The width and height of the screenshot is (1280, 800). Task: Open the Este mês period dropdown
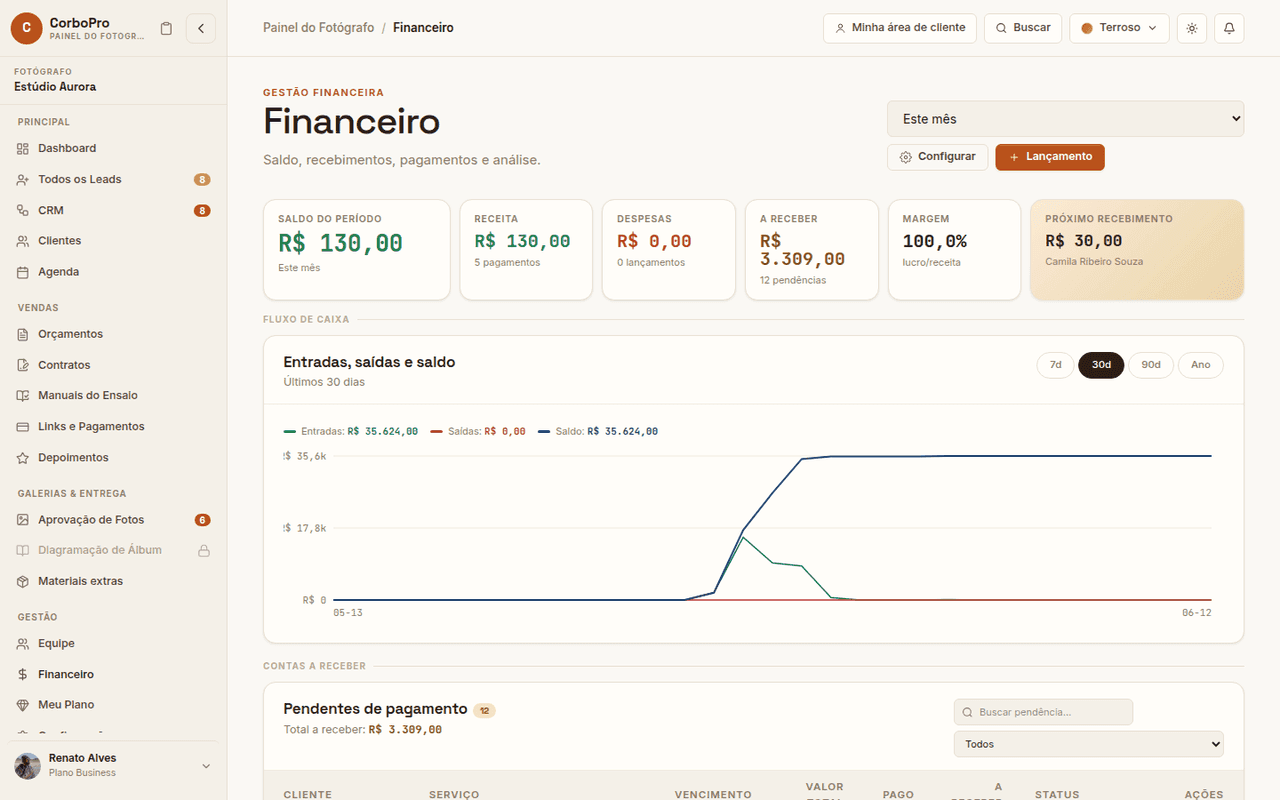tap(1065, 118)
